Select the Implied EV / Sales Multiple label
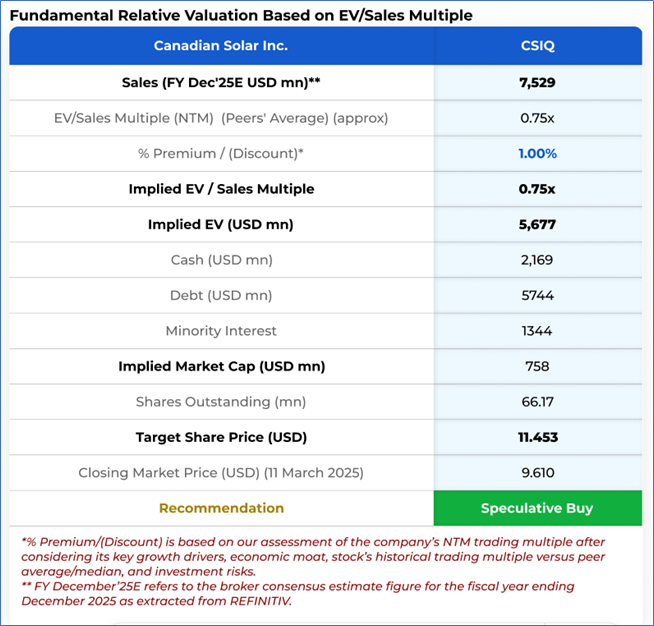The image size is (654, 626). [221, 189]
